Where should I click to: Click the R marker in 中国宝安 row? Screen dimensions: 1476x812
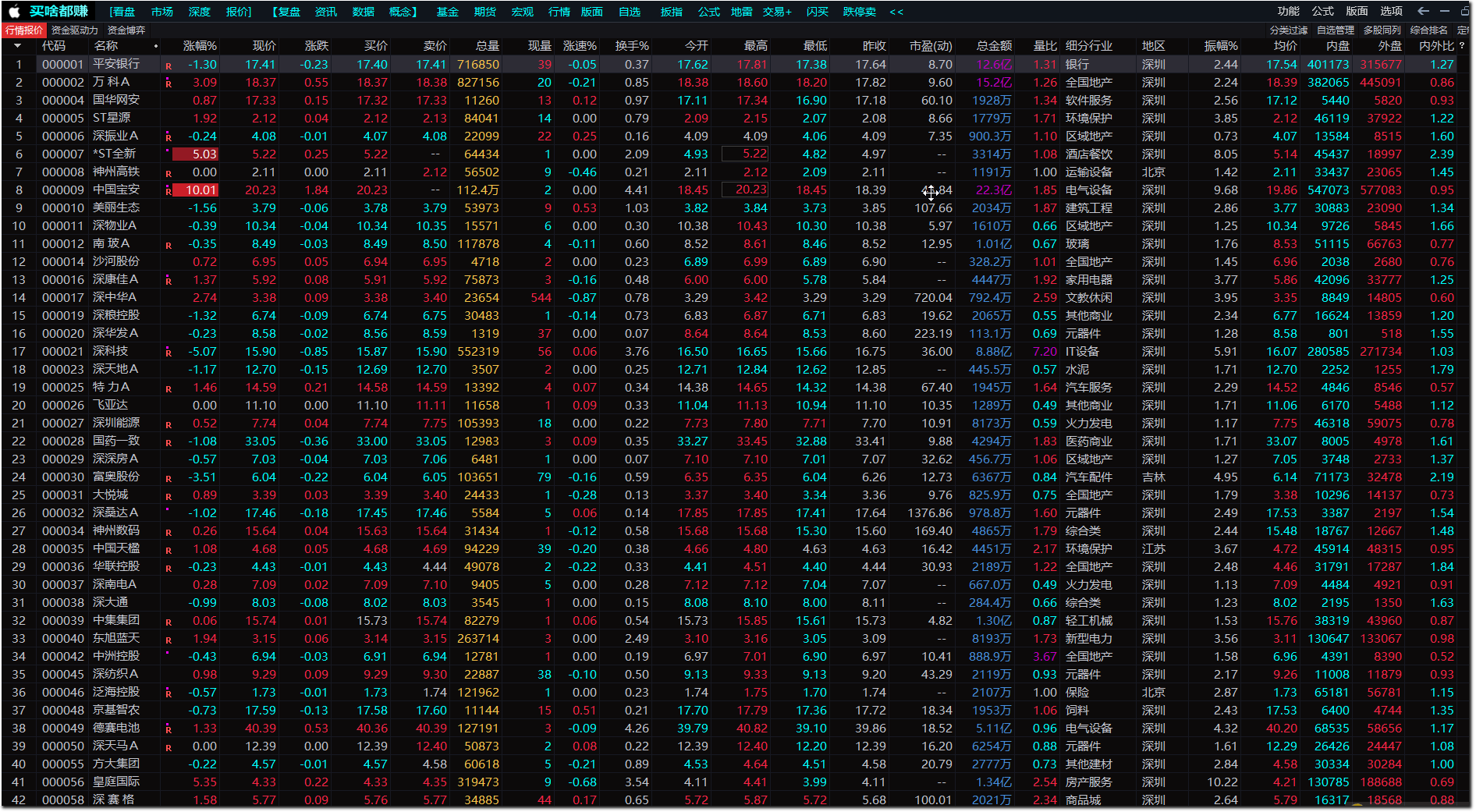pos(169,190)
